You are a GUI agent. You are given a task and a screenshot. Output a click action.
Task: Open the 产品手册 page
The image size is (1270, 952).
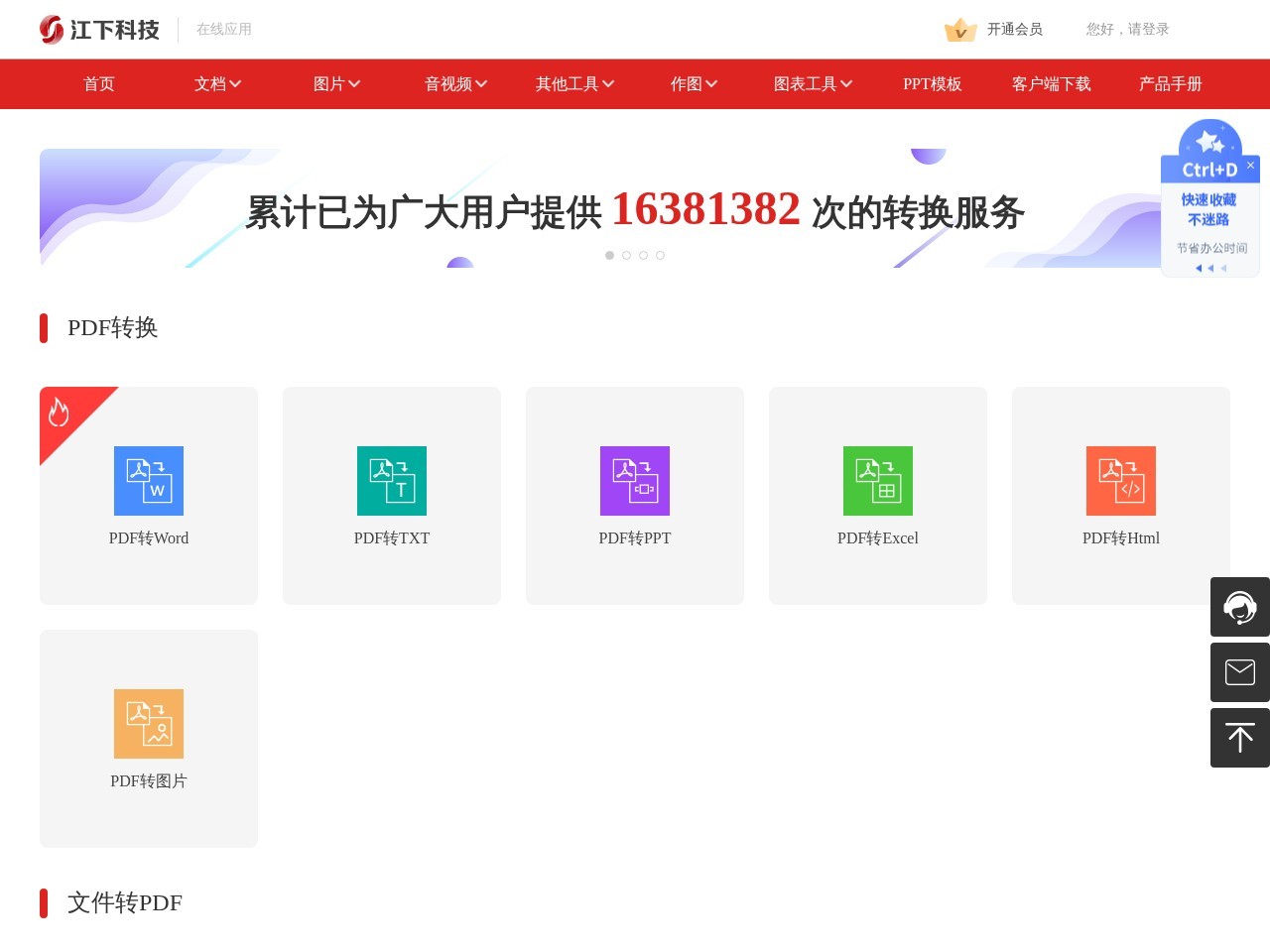[1171, 84]
